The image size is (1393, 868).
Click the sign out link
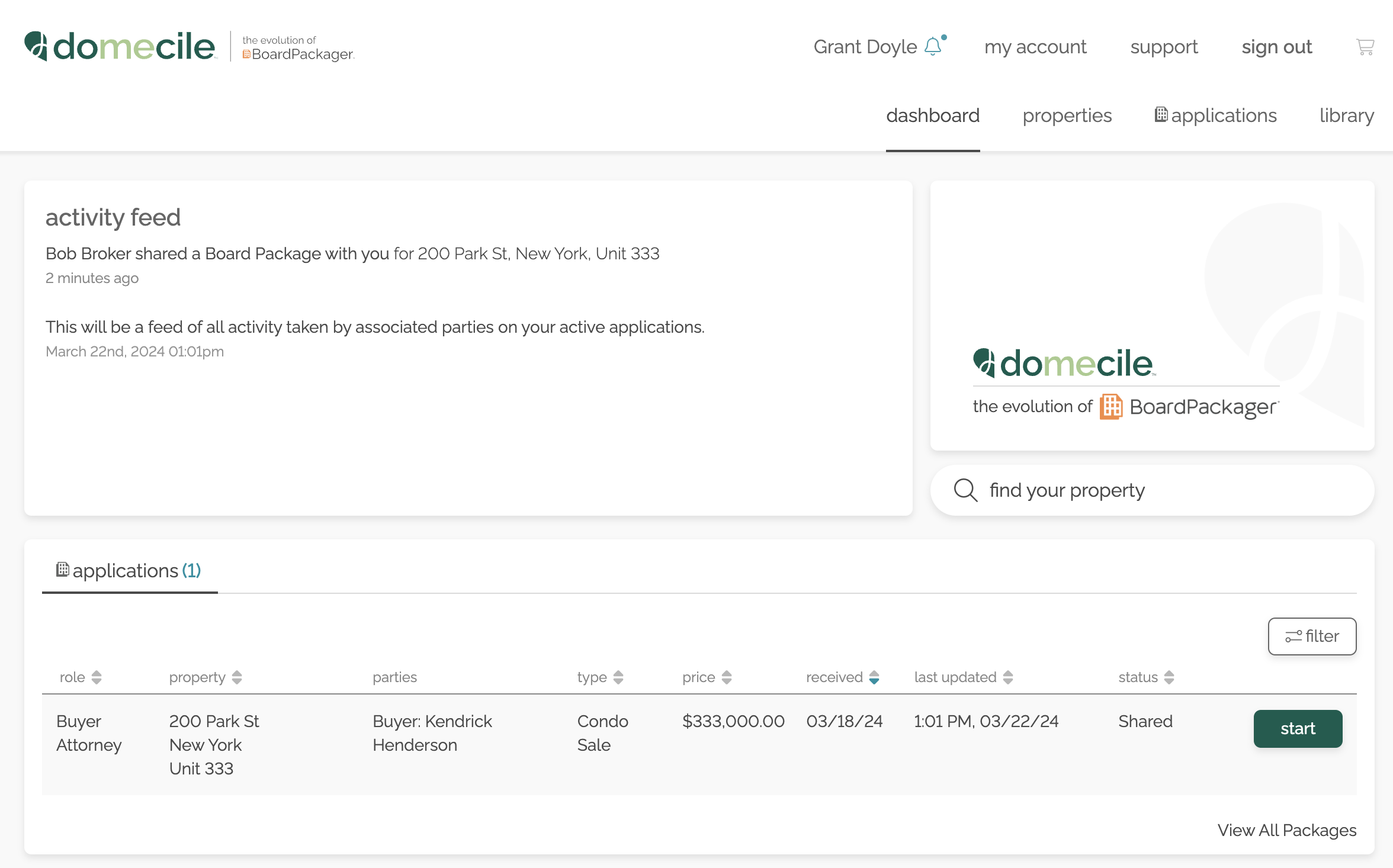pos(1277,47)
